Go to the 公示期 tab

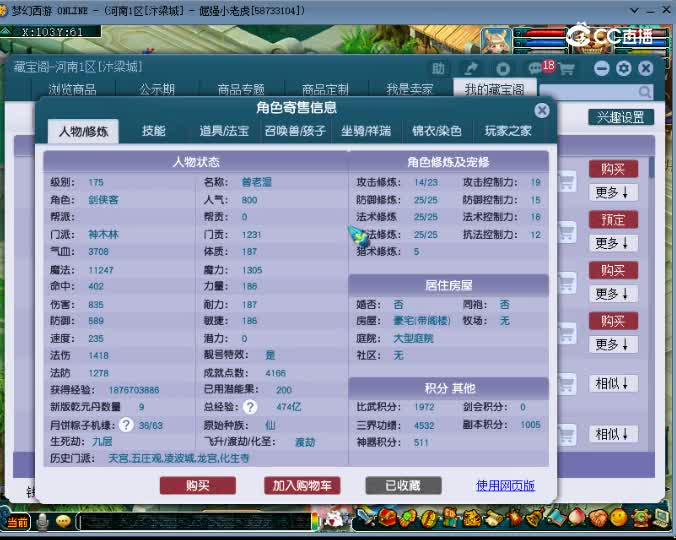point(156,89)
